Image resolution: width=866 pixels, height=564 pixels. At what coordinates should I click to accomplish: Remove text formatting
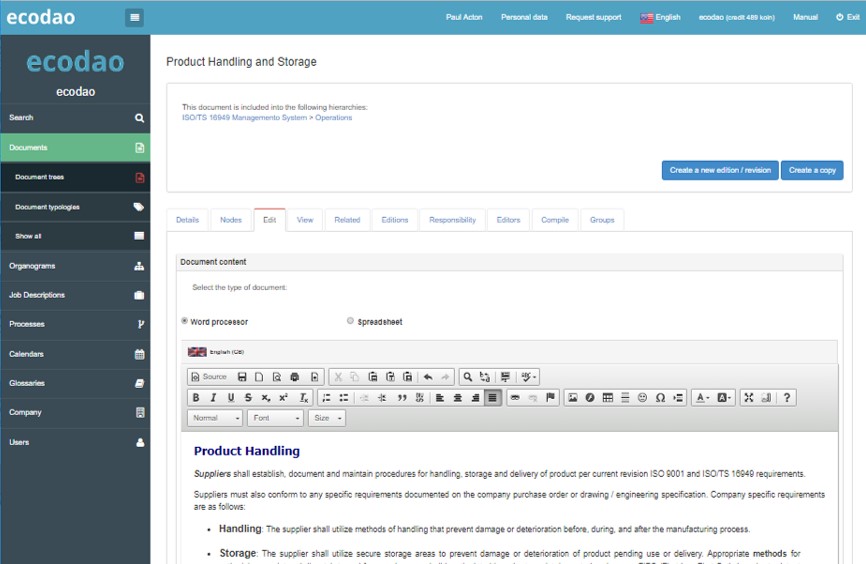coord(303,398)
